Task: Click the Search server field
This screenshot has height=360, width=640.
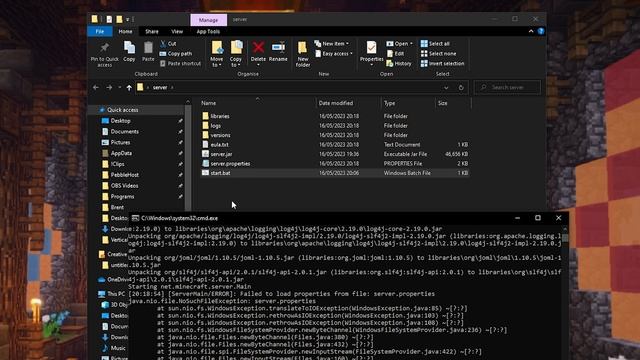Action: tap(508, 87)
